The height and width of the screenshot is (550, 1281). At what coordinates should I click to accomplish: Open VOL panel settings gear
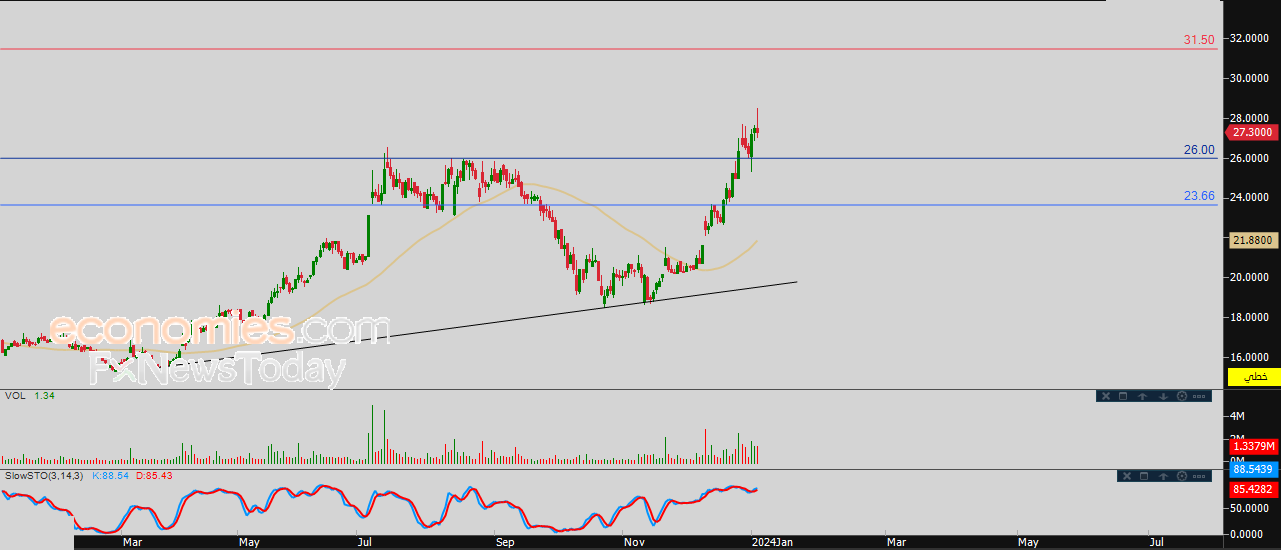coord(1182,396)
